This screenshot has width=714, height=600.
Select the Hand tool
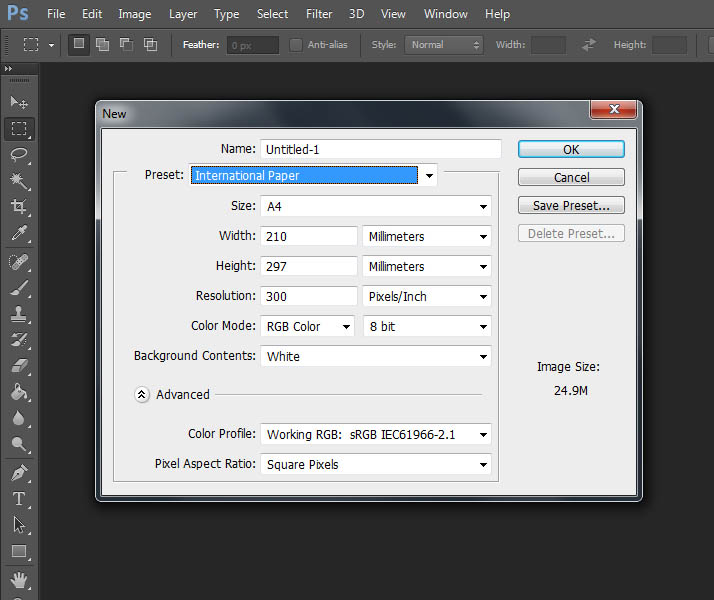tap(19, 580)
